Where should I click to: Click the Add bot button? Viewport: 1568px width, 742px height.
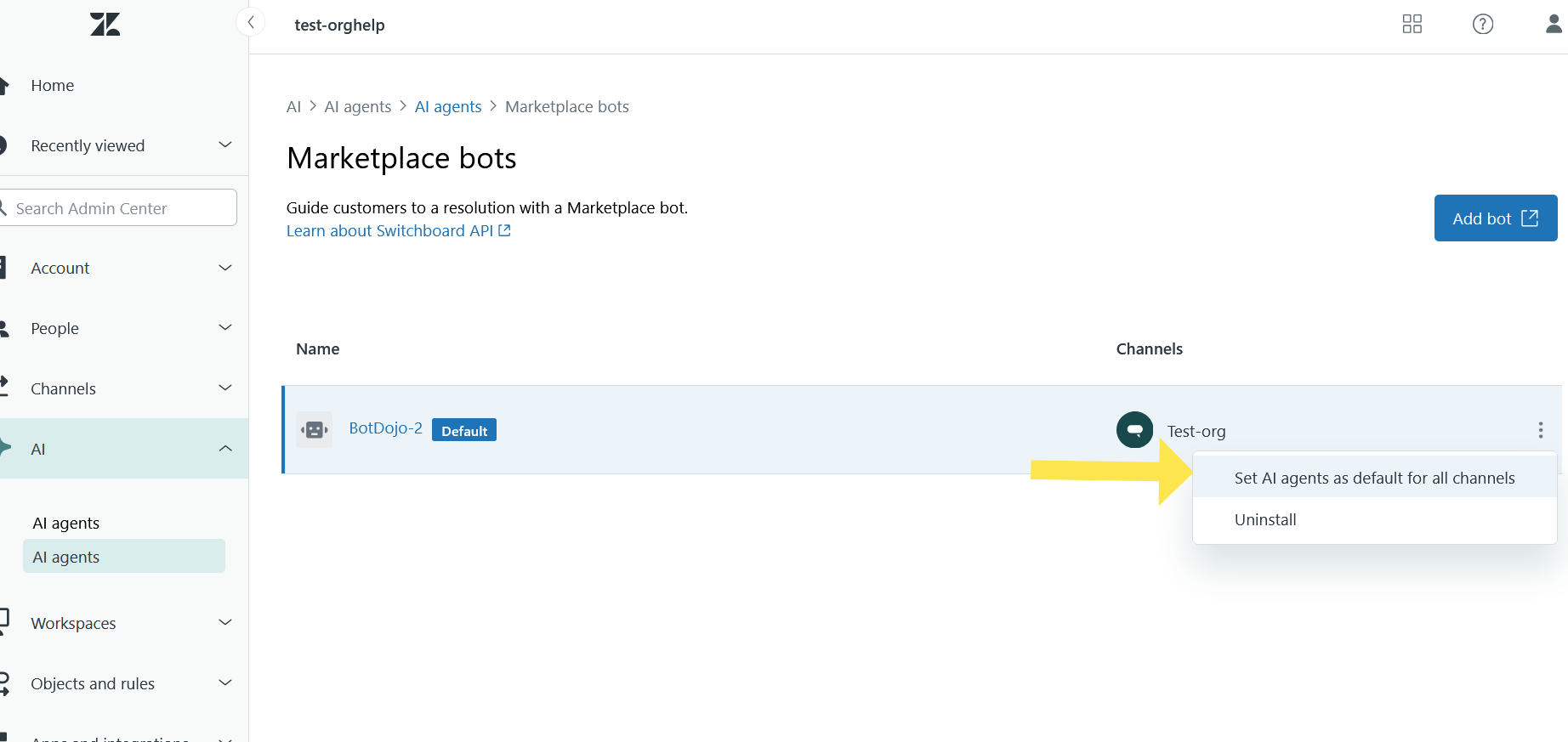coord(1495,218)
